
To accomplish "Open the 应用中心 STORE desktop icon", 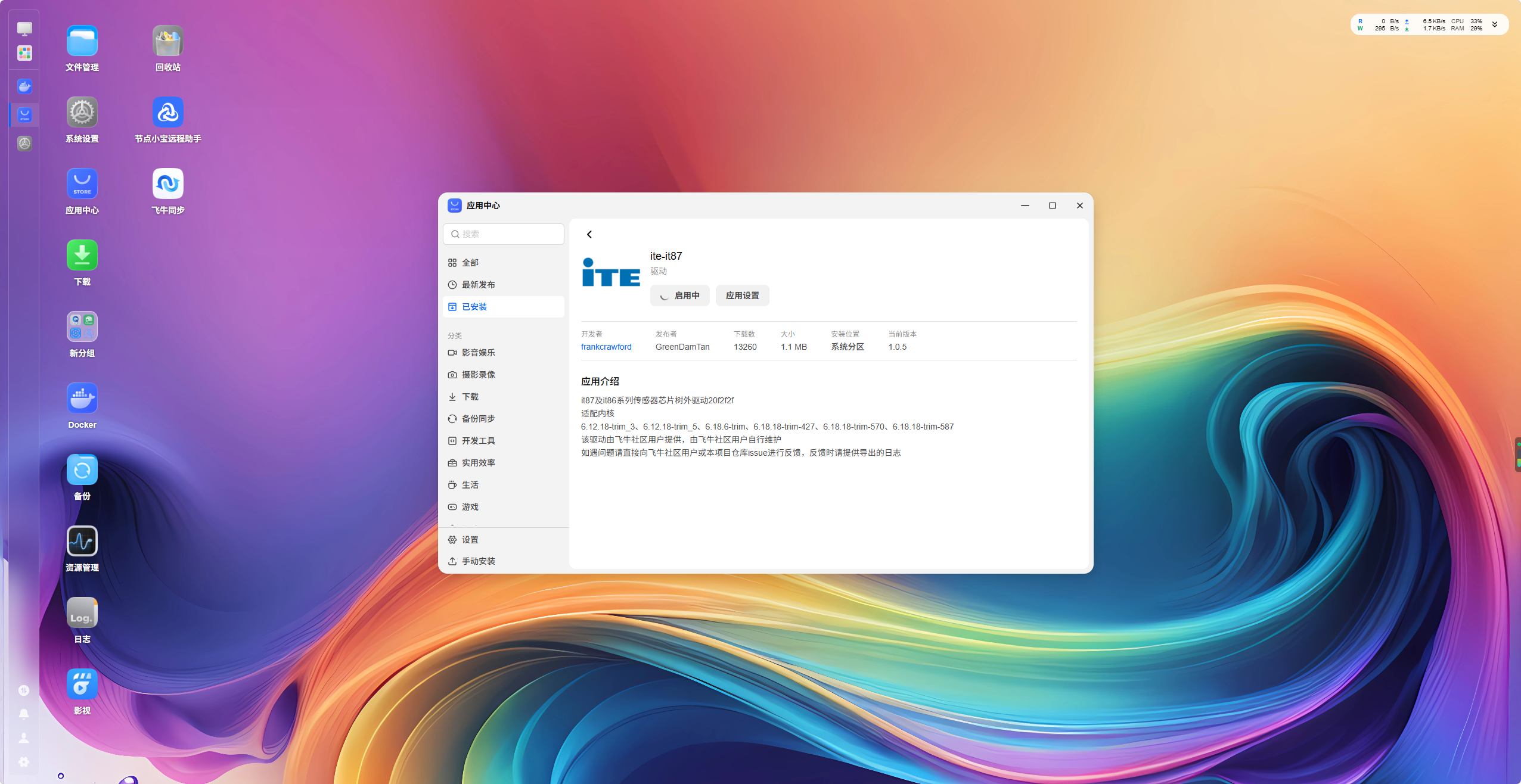I will [x=82, y=183].
